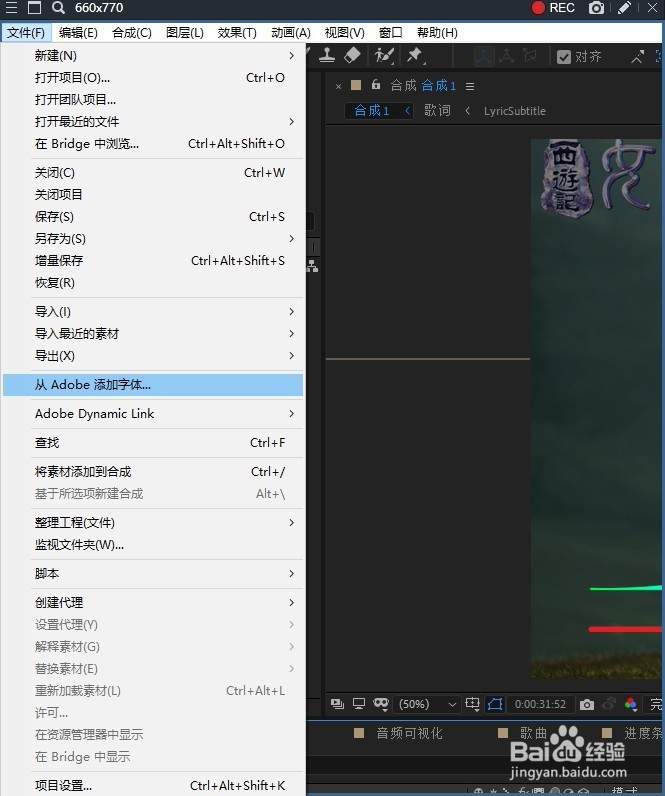Open the 动画(A) menu
The image size is (665, 796).
point(291,33)
